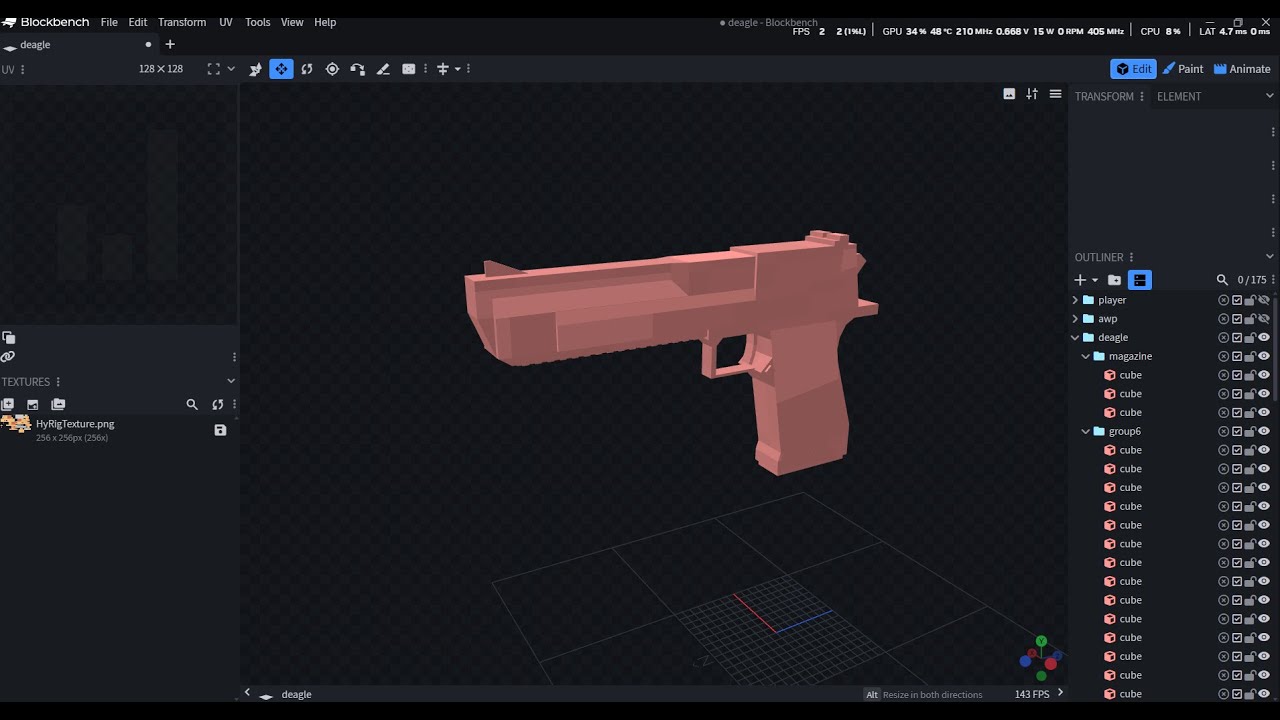Select the Seam/knife tool icon
This screenshot has width=1280, height=720.
tap(383, 69)
